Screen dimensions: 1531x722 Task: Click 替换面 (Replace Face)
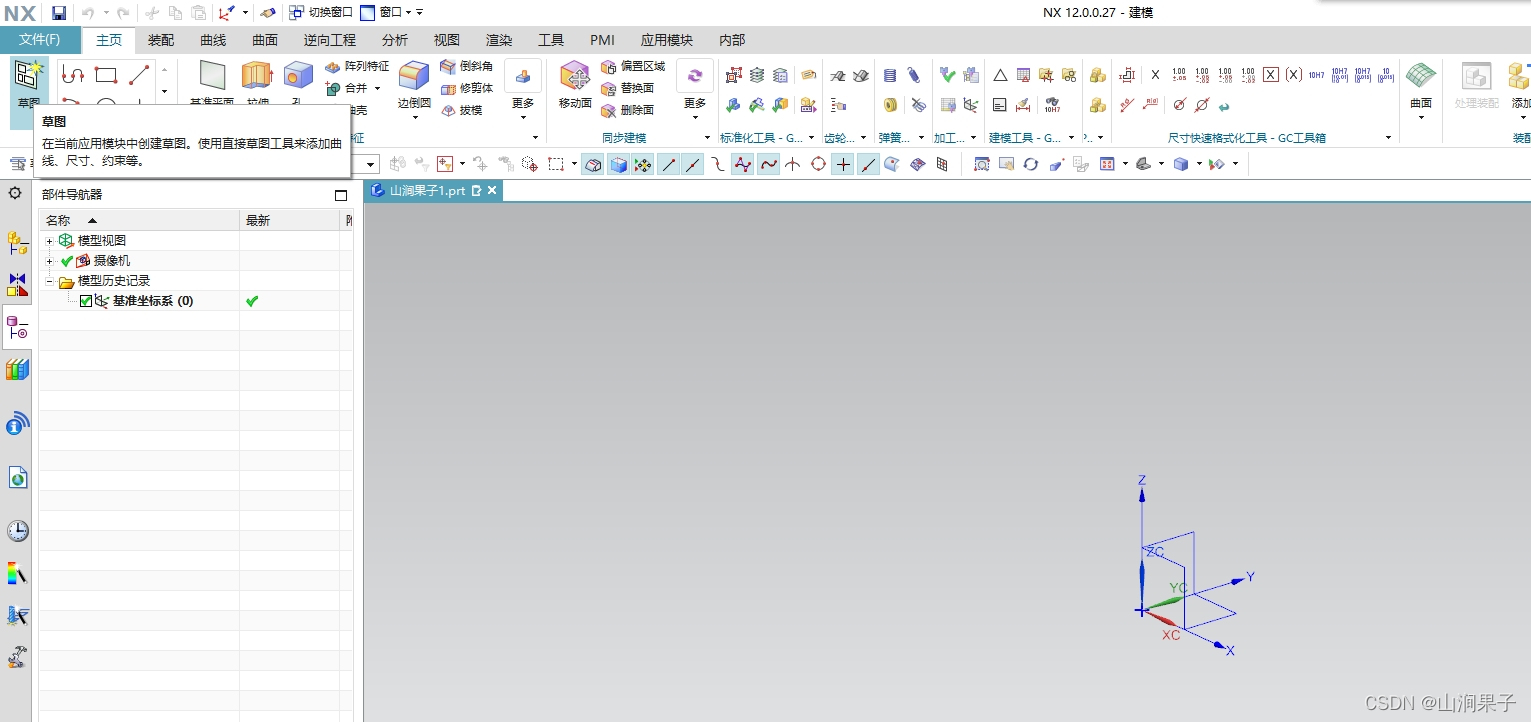628,88
